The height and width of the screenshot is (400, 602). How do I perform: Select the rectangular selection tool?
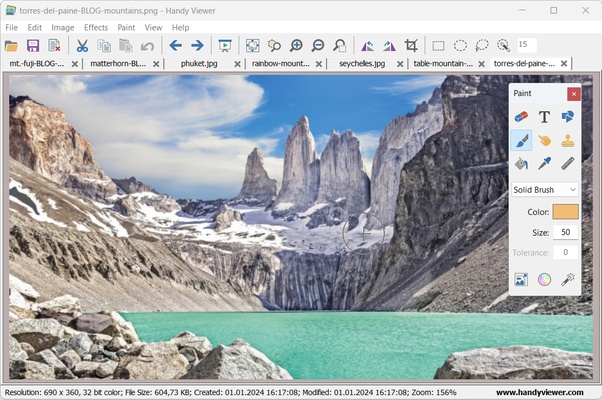click(438, 45)
